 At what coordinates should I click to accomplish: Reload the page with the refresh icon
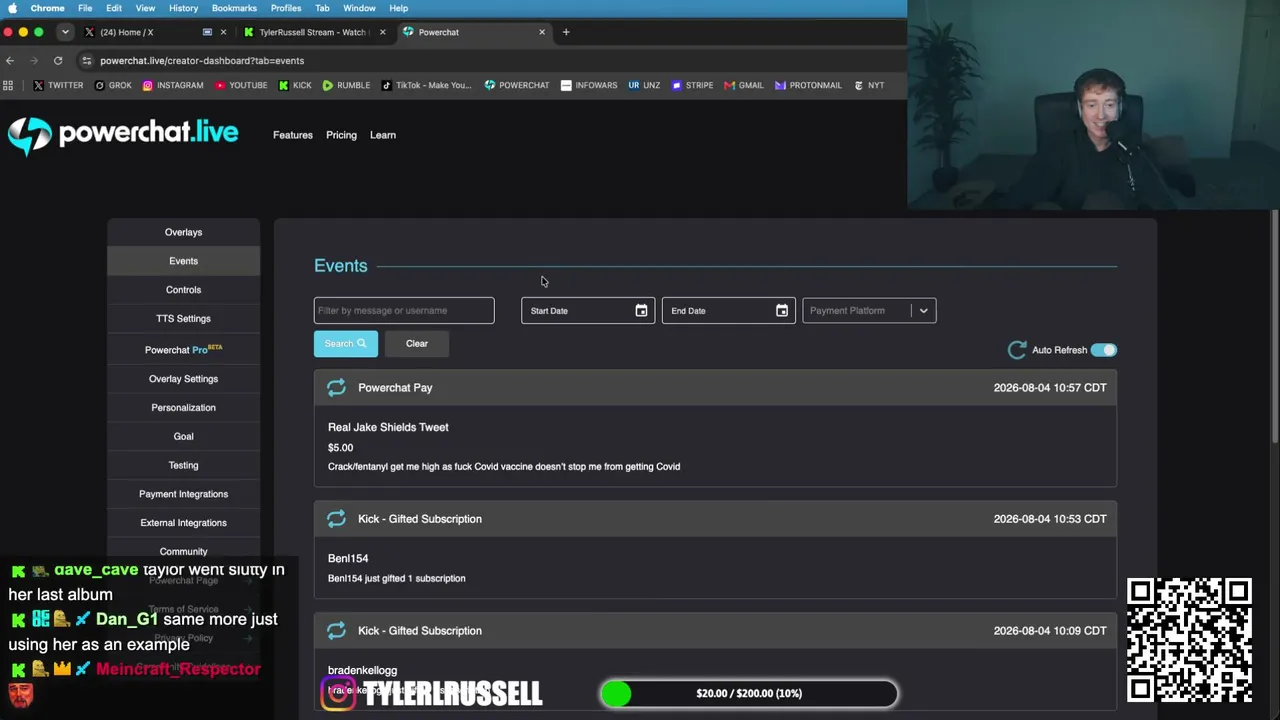coord(58,60)
